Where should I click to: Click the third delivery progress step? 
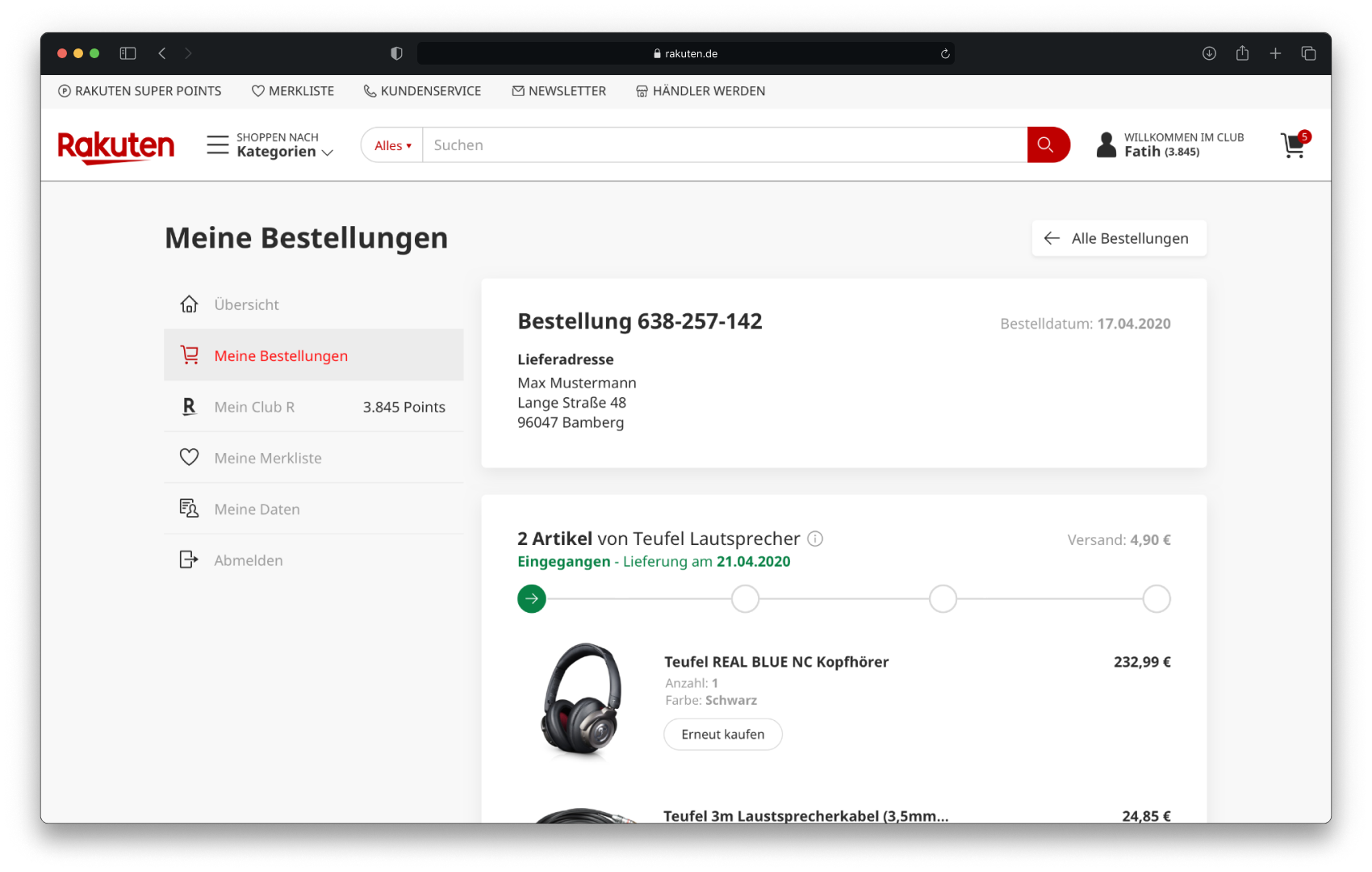(x=943, y=599)
